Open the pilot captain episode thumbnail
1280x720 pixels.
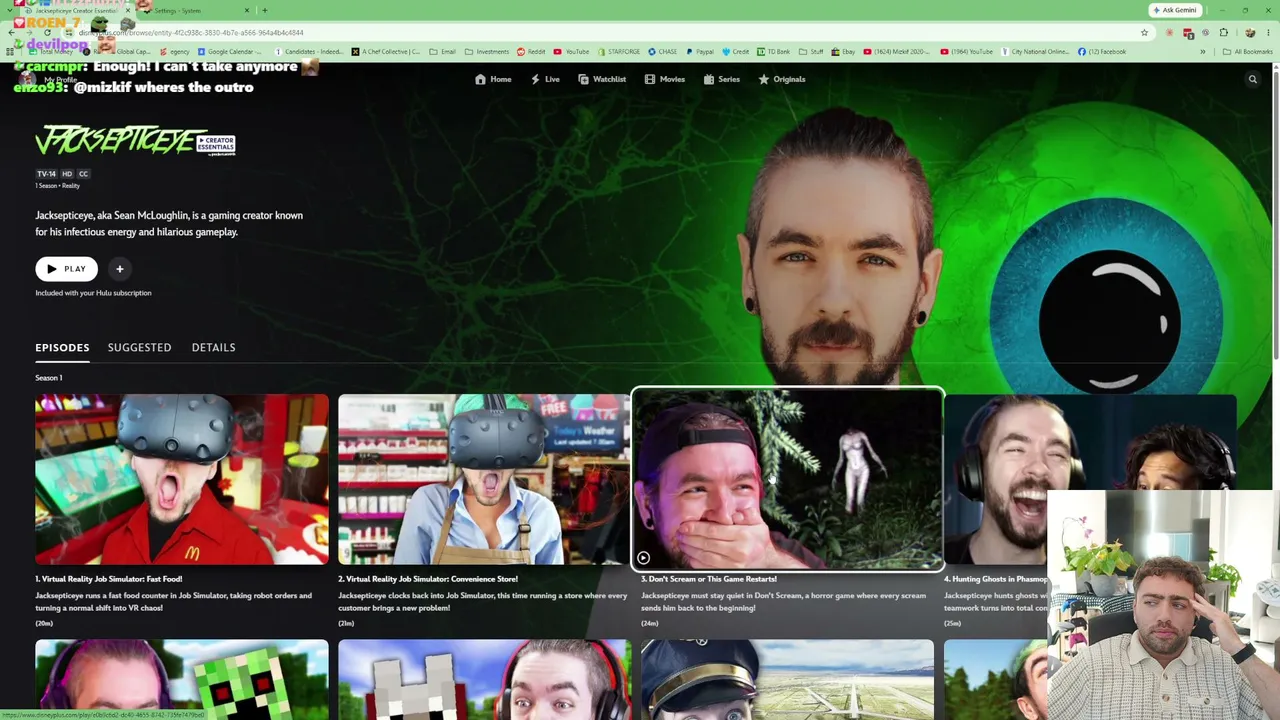788,679
